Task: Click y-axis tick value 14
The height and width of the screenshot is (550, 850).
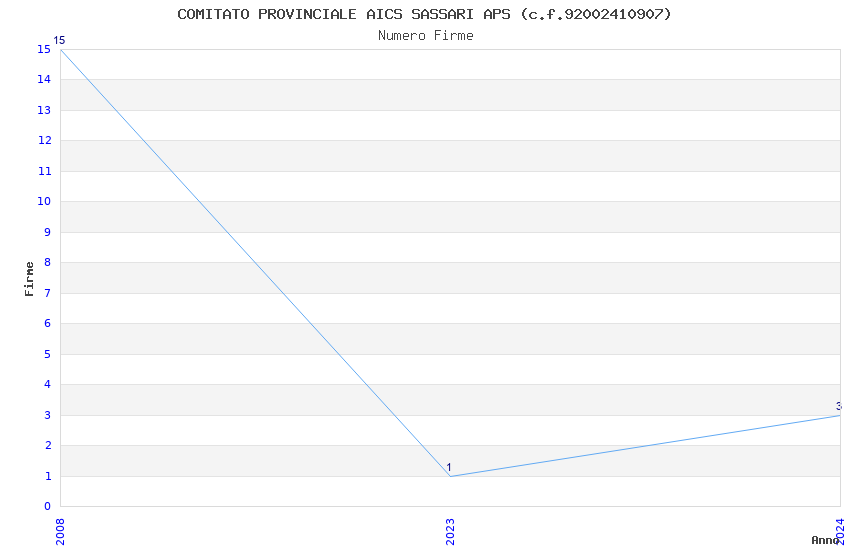Action: (44, 80)
